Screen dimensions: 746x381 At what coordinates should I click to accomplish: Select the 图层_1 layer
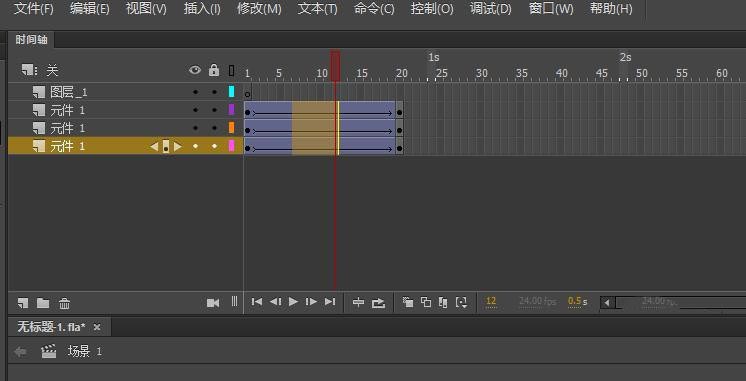coord(69,92)
